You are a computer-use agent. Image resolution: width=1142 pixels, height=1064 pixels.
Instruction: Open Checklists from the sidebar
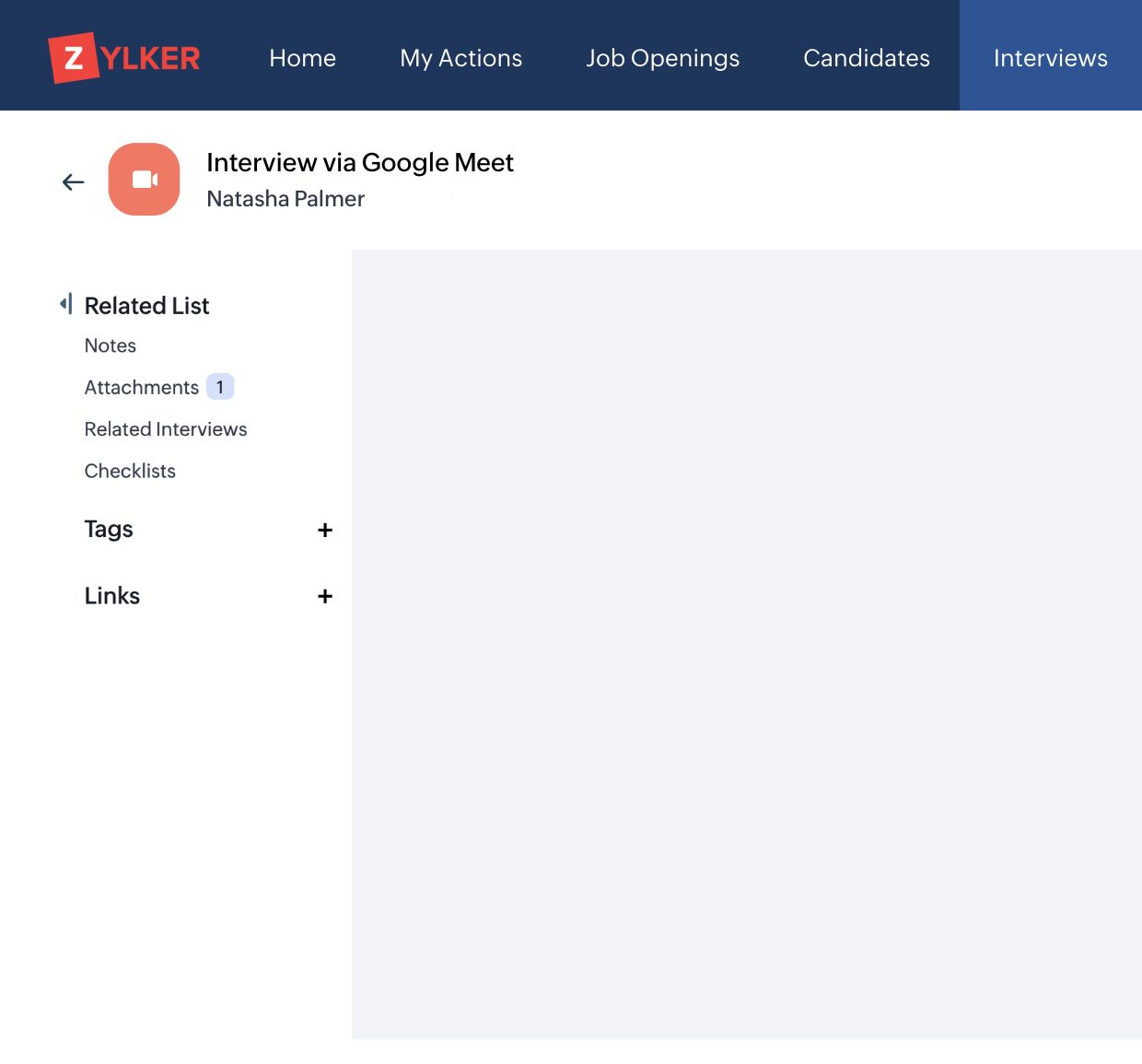130,471
